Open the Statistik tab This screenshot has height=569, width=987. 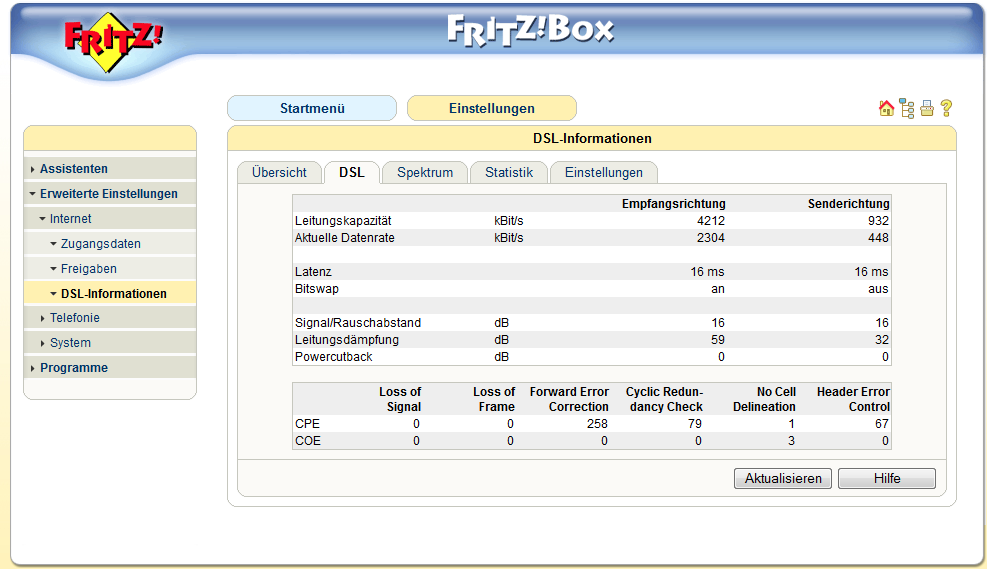click(x=509, y=172)
